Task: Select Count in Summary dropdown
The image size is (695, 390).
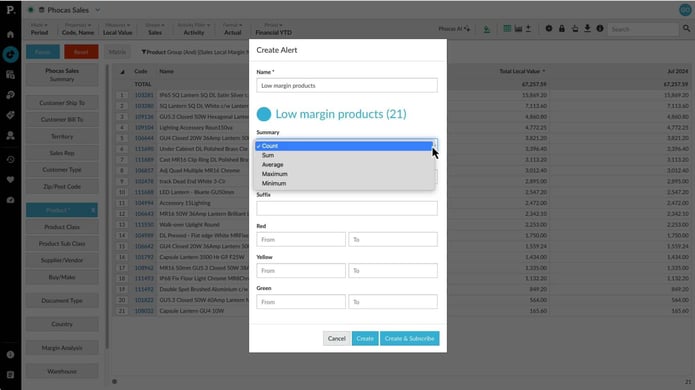Action: point(344,146)
